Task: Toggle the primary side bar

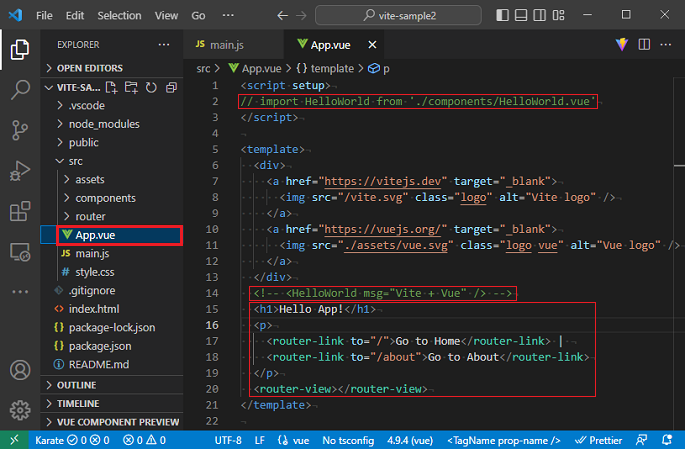Action: point(502,15)
